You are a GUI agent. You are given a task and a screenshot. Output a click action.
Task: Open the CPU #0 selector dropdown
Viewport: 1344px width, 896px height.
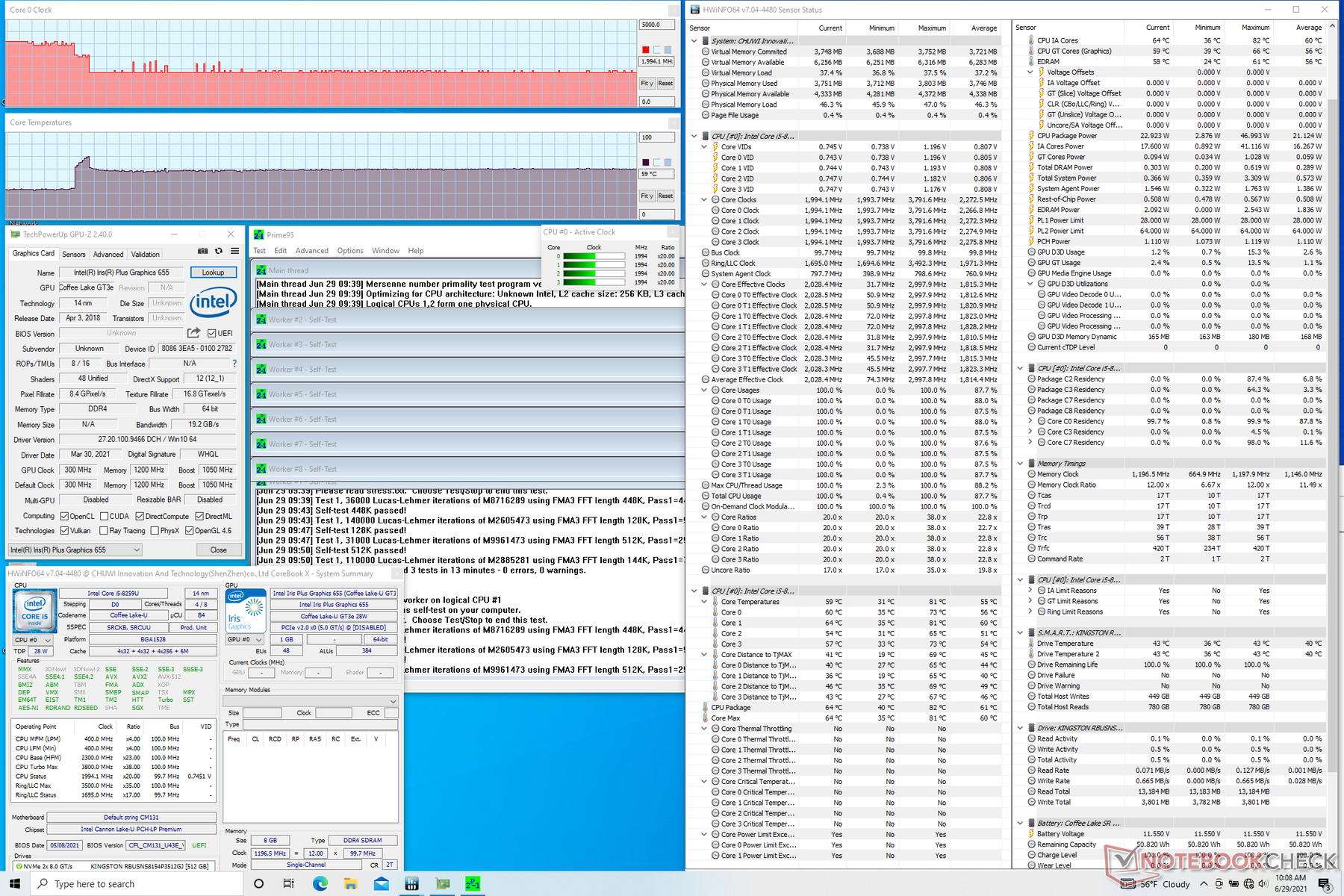[34, 640]
